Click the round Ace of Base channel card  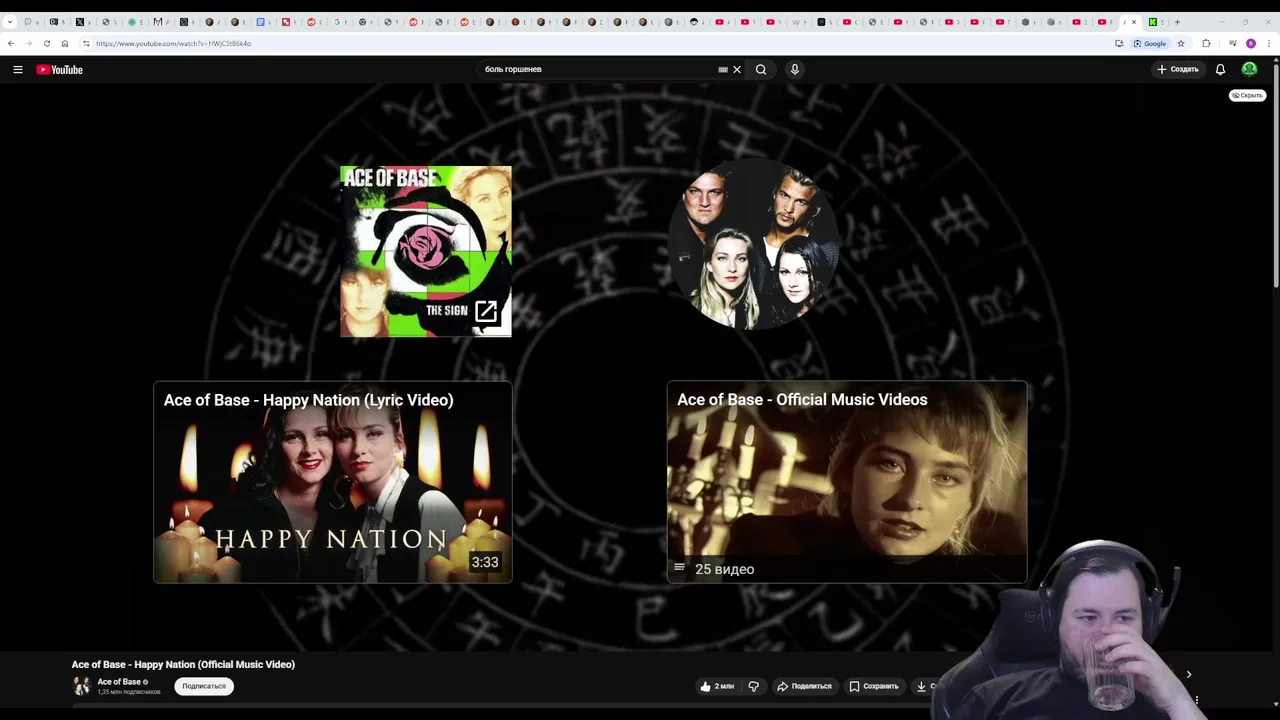pyautogui.click(x=752, y=244)
